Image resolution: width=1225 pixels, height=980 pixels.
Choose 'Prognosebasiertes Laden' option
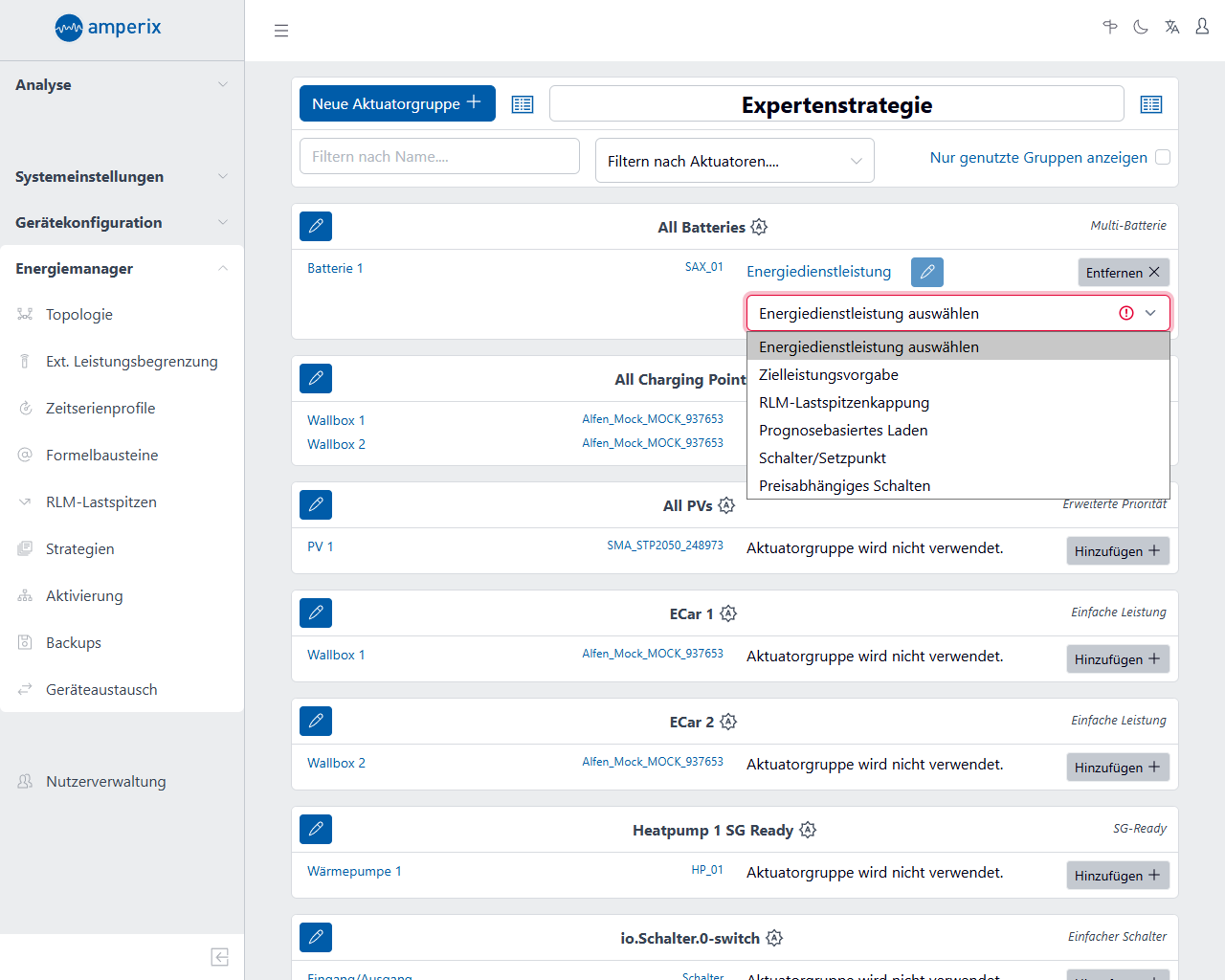point(842,431)
